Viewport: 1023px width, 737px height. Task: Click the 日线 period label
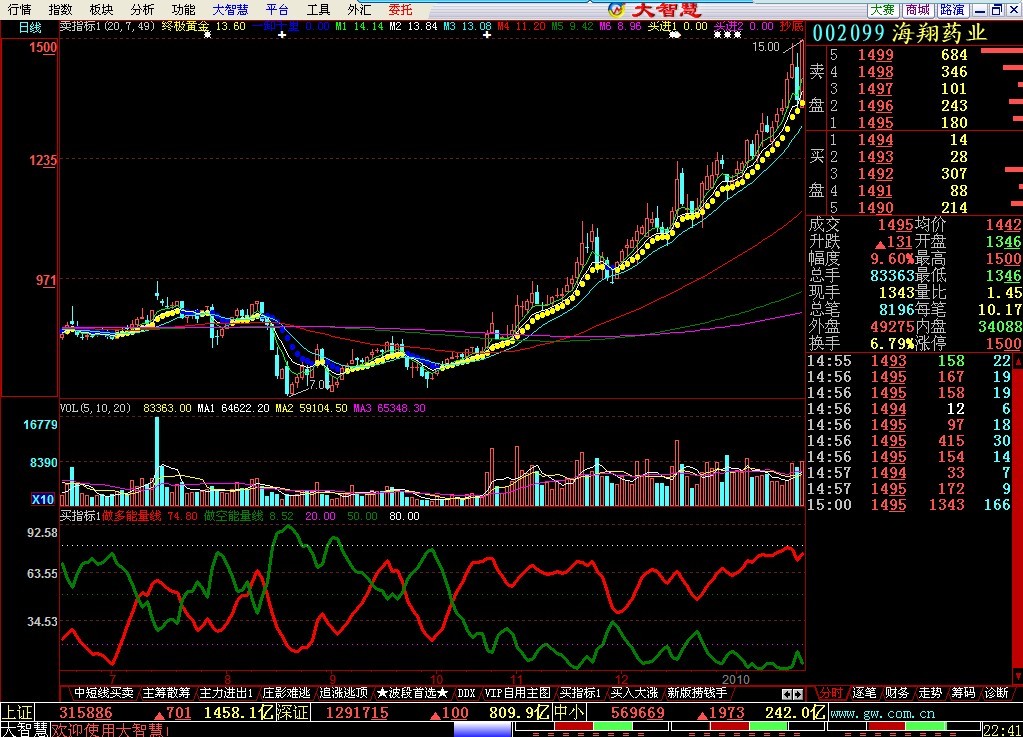click(x=30, y=28)
